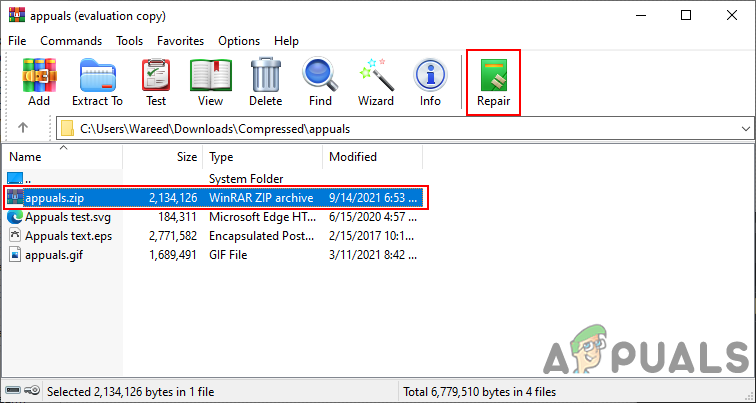
Task: Click the Find magnifier icon
Action: pyautogui.click(x=320, y=75)
